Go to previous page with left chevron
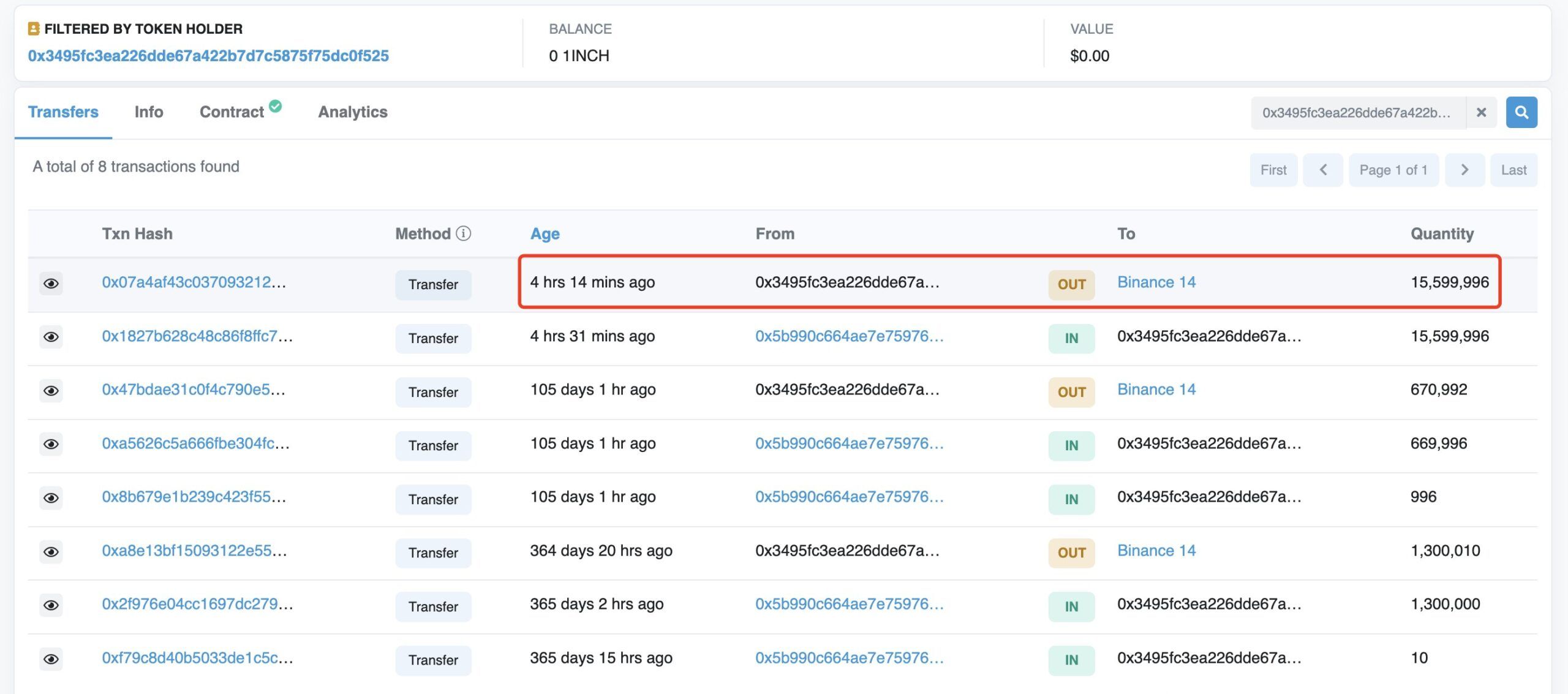Screen dimensions: 1568x694 click(1322, 170)
